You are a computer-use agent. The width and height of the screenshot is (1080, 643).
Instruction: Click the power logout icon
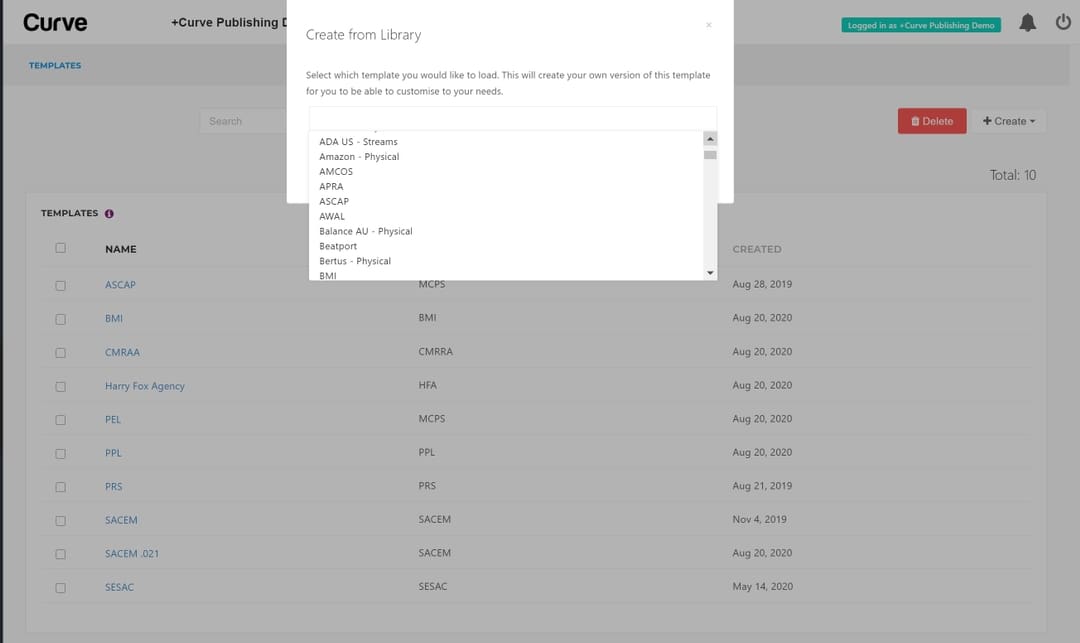[1062, 22]
